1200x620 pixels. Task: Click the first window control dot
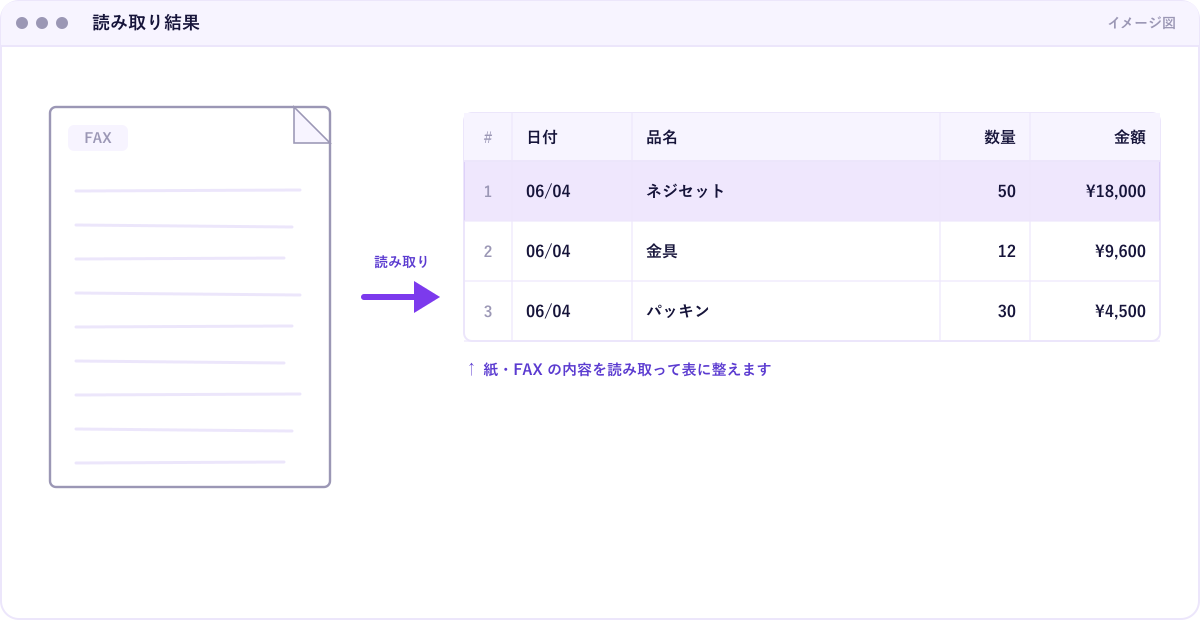coord(22,23)
